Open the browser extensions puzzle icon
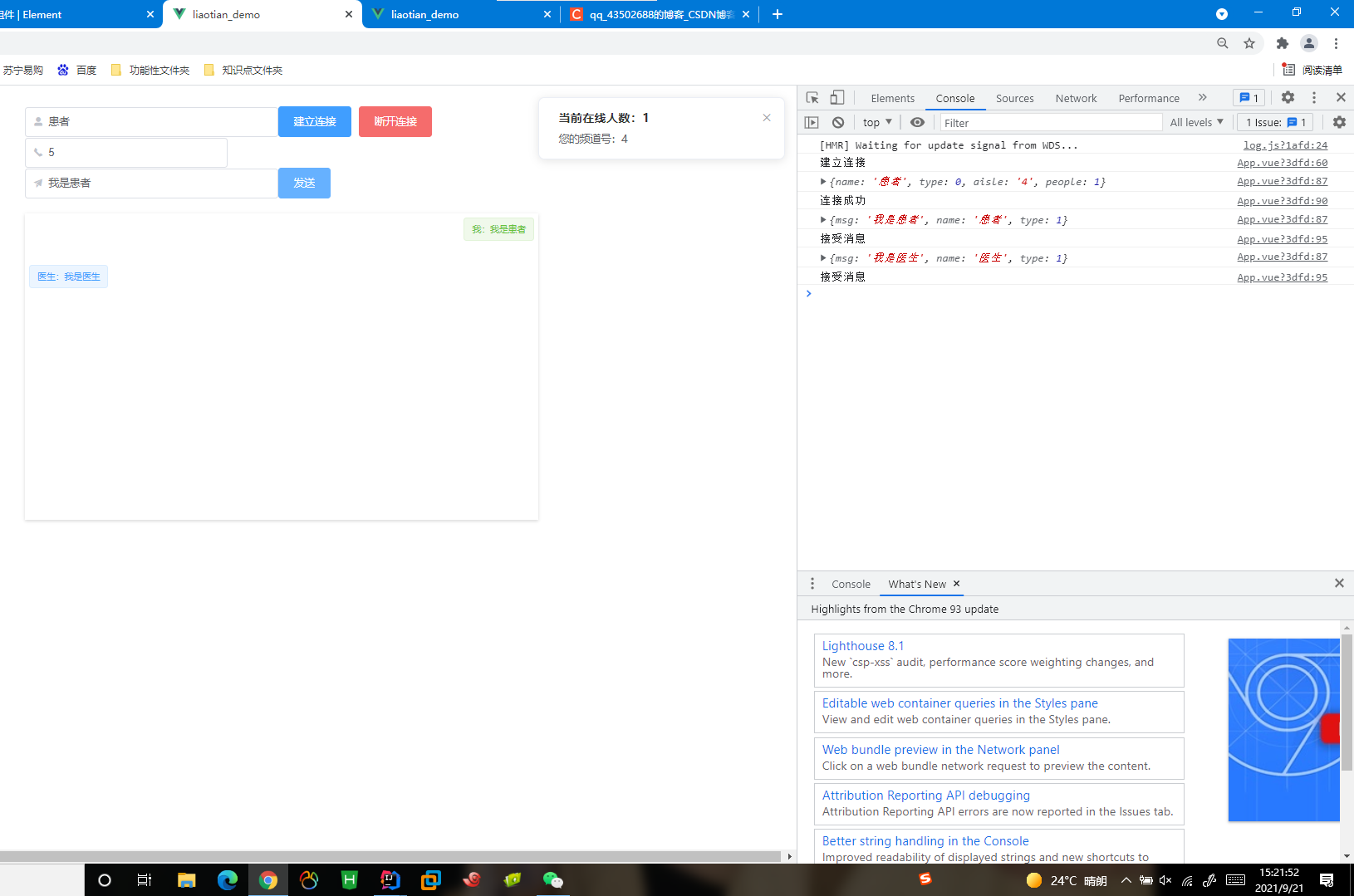 [x=1283, y=43]
